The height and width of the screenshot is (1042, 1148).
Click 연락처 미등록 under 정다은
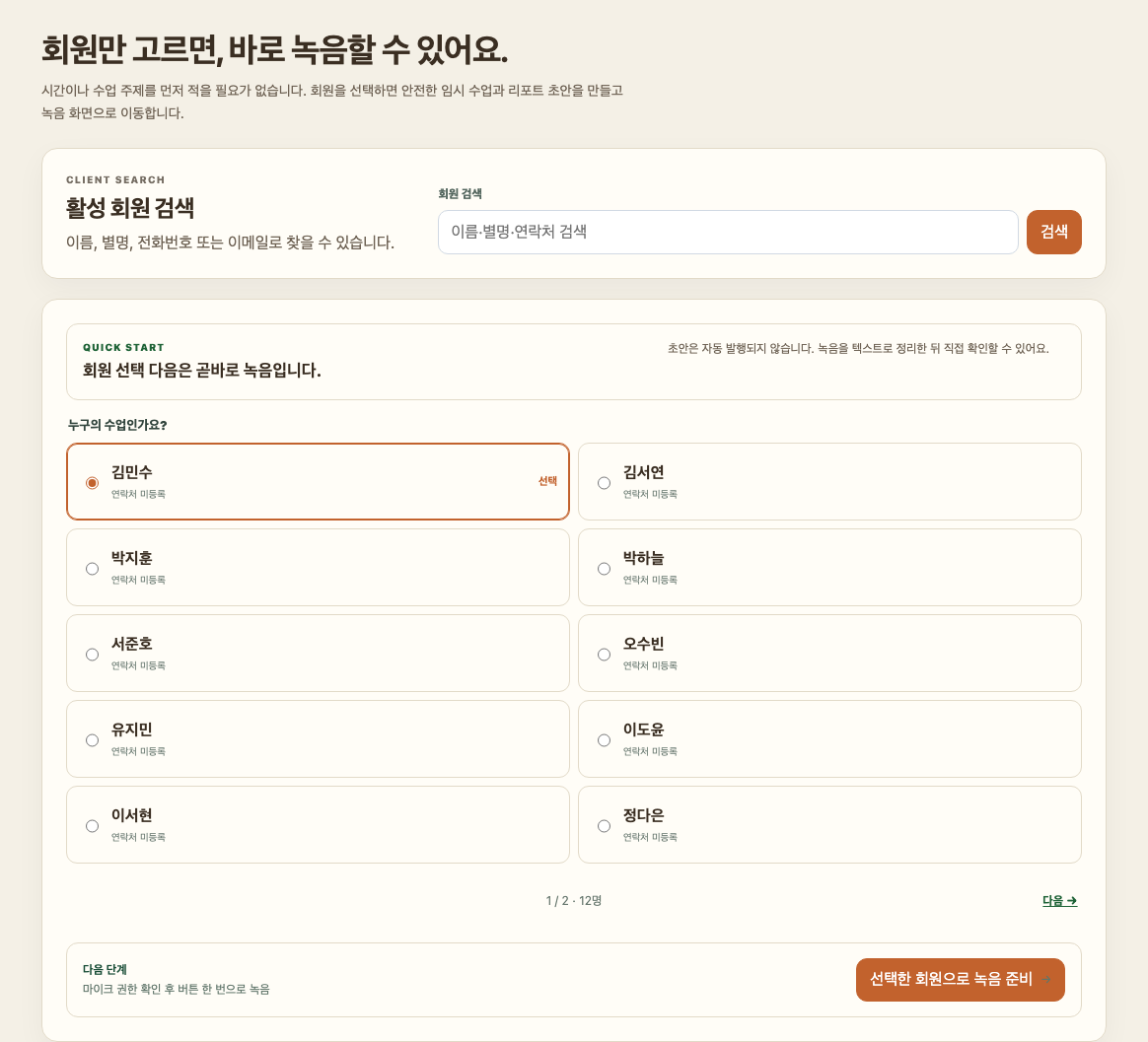coord(650,837)
